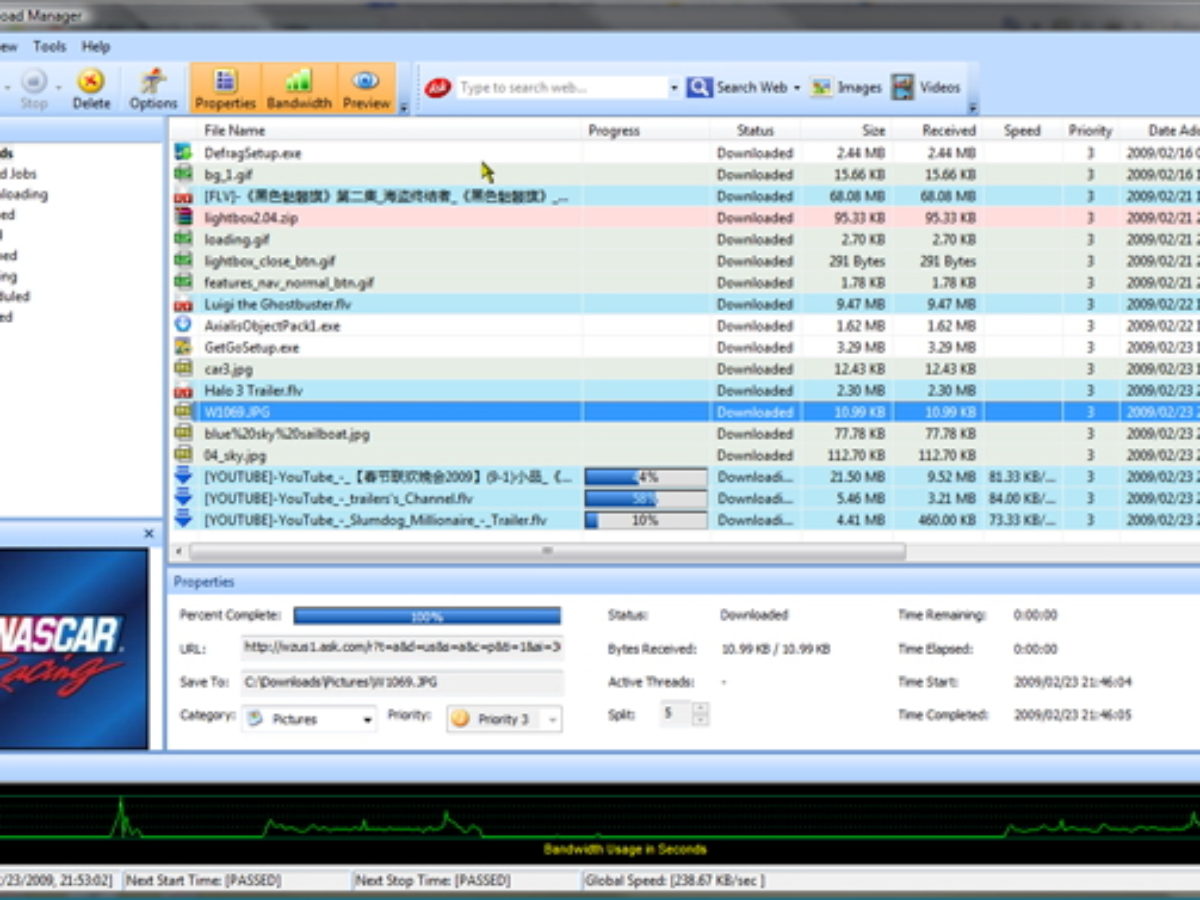This screenshot has width=1200, height=900.
Task: Open the Options toolbar button
Action: (x=153, y=88)
